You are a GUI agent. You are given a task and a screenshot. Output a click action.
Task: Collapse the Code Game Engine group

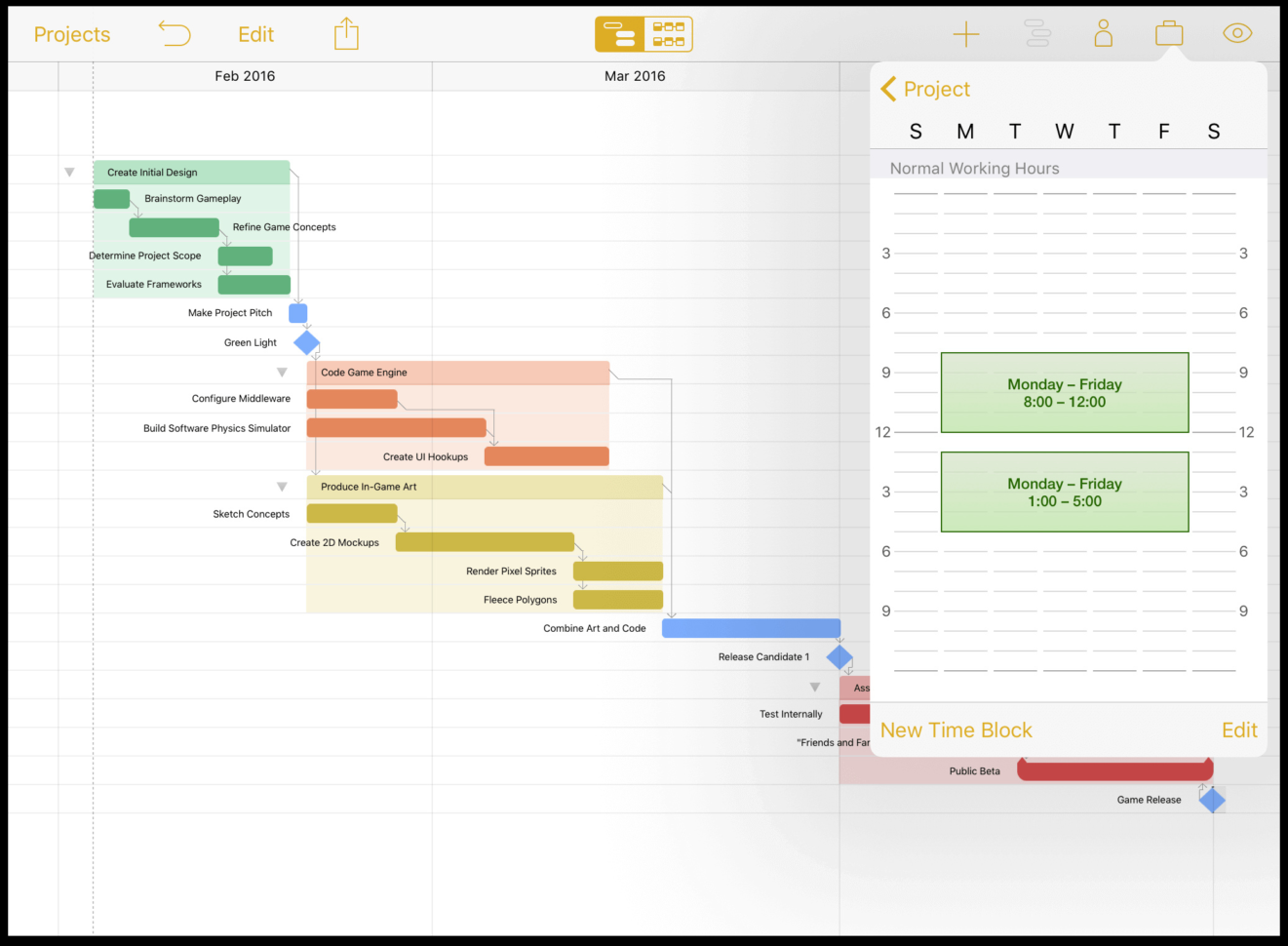(282, 372)
